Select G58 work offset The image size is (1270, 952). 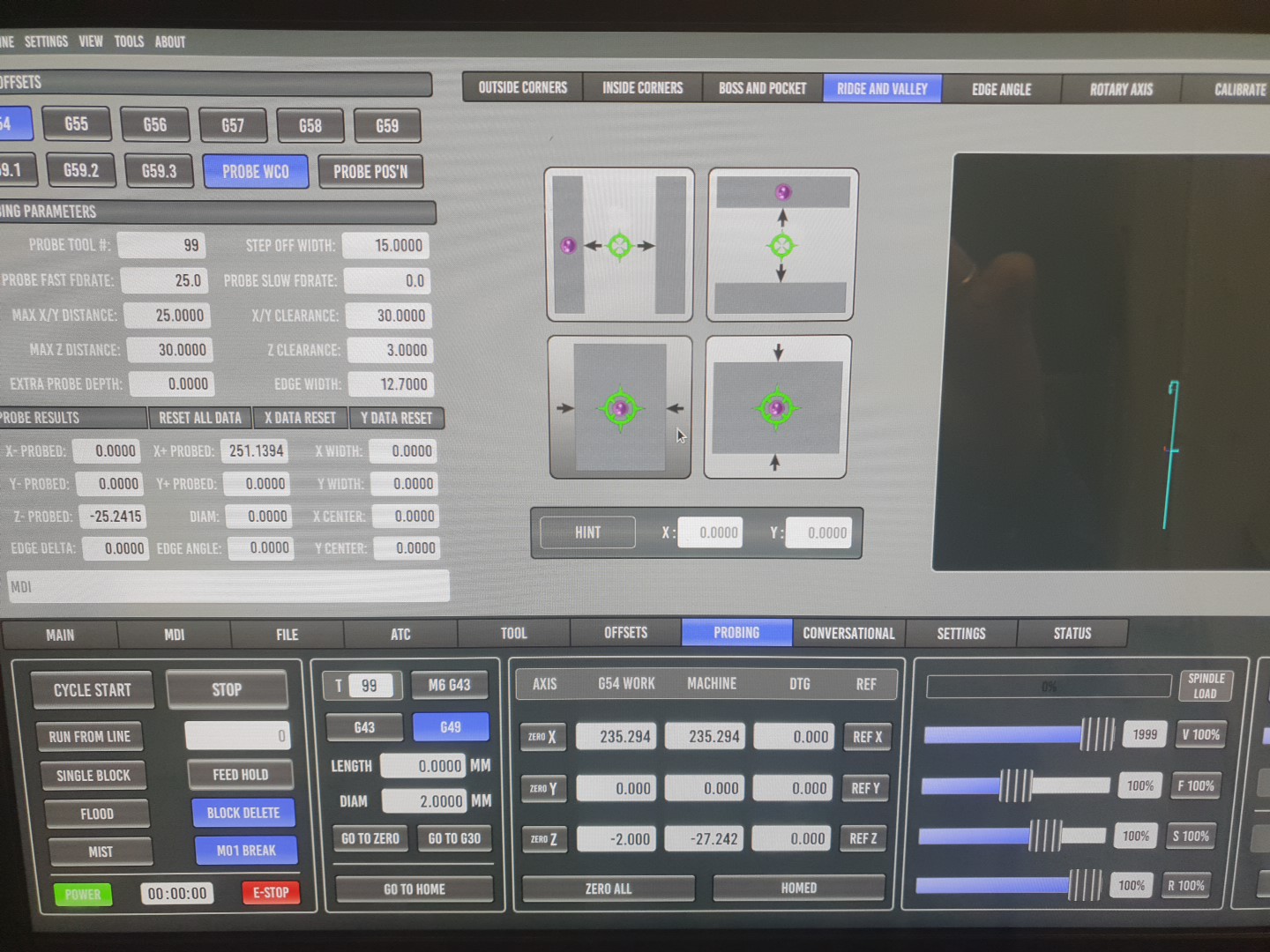pos(310,126)
